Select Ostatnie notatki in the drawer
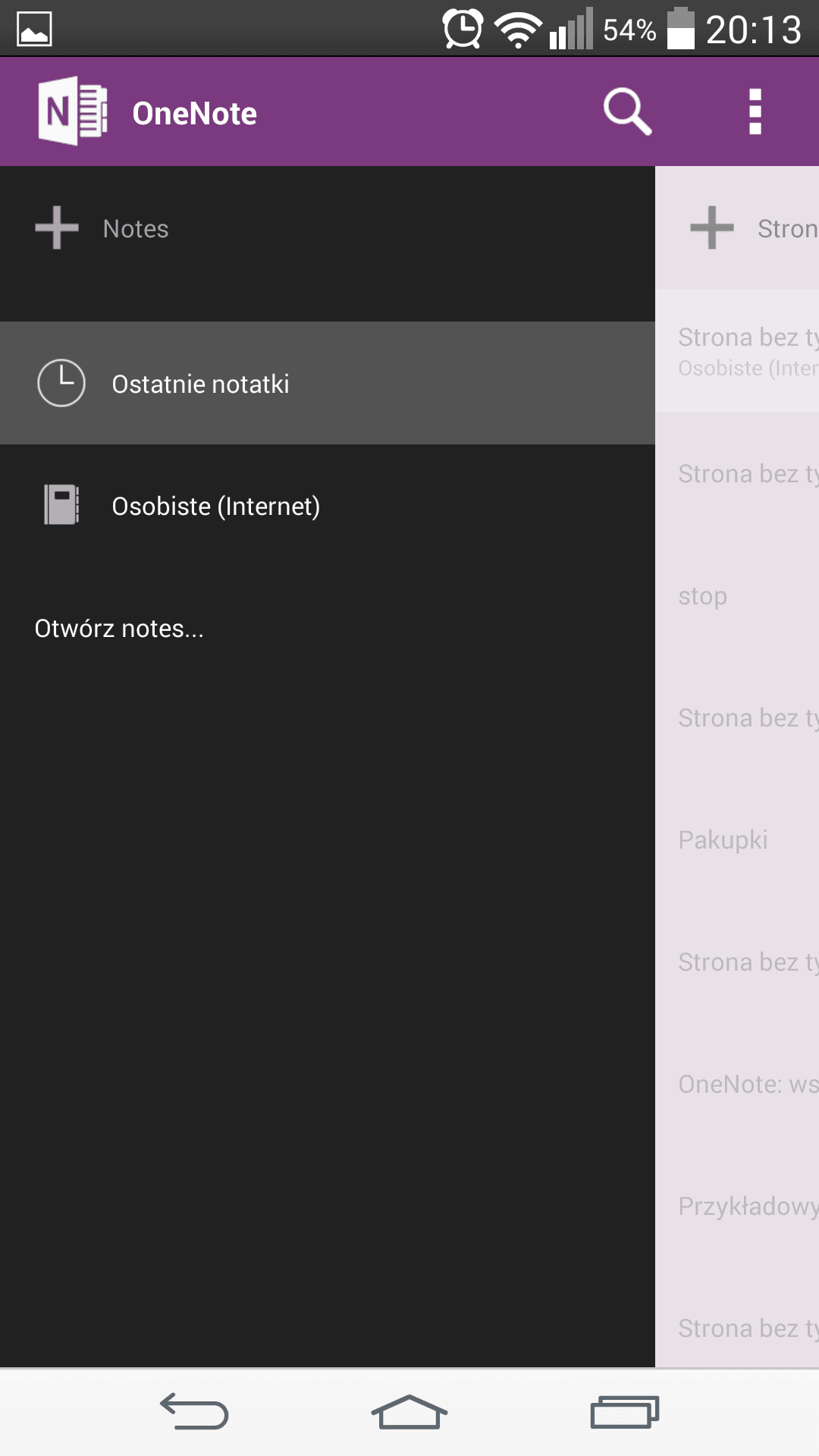Screen dimensions: 819x1456 click(x=328, y=383)
